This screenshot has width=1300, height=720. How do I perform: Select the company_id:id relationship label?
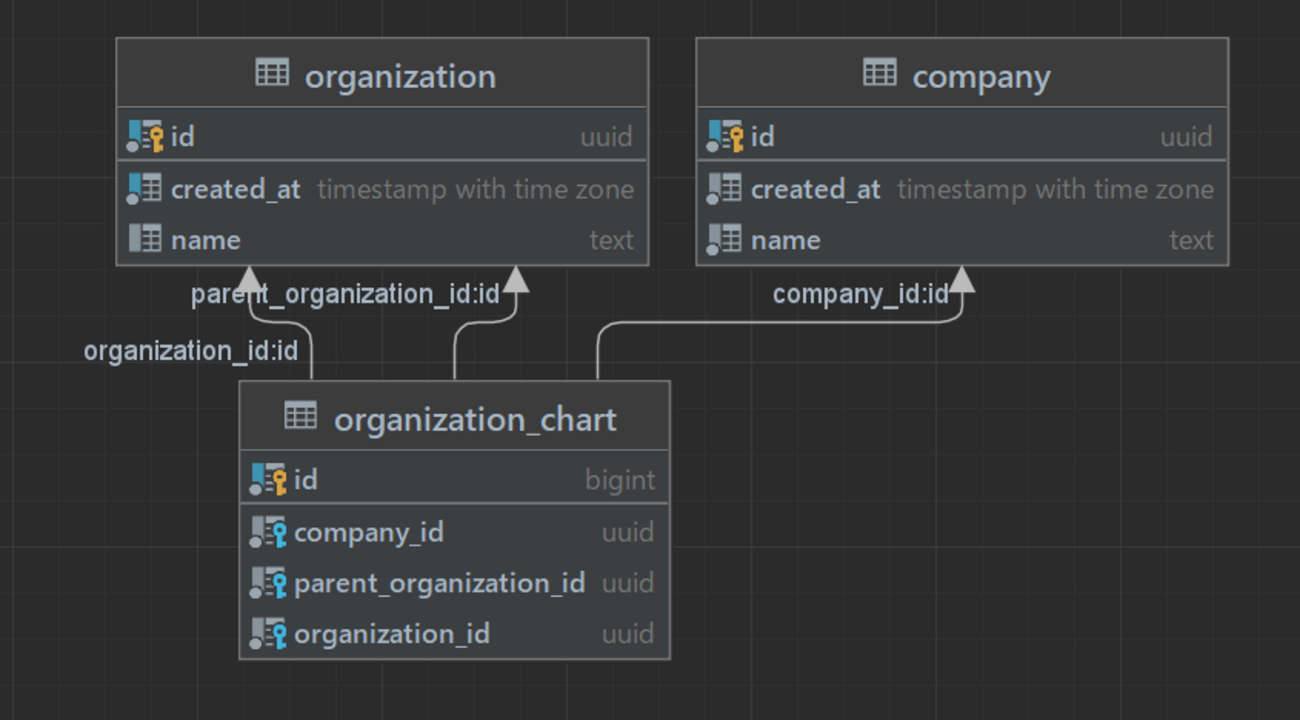click(860, 295)
